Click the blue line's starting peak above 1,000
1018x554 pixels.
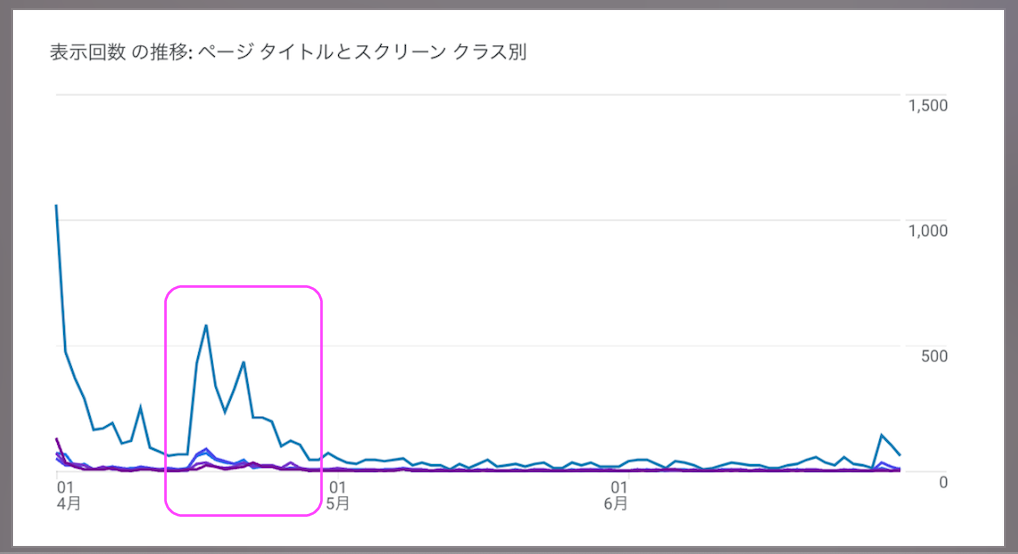(56, 206)
